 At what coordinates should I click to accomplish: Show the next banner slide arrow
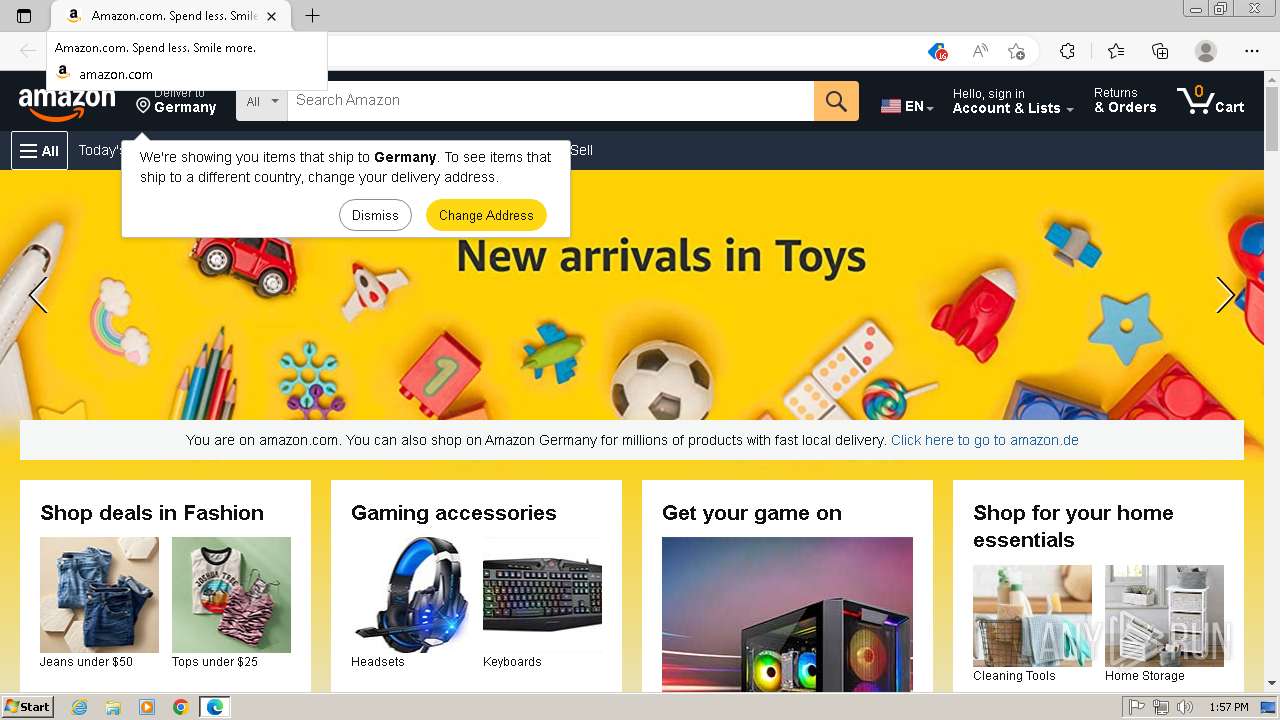click(1225, 295)
